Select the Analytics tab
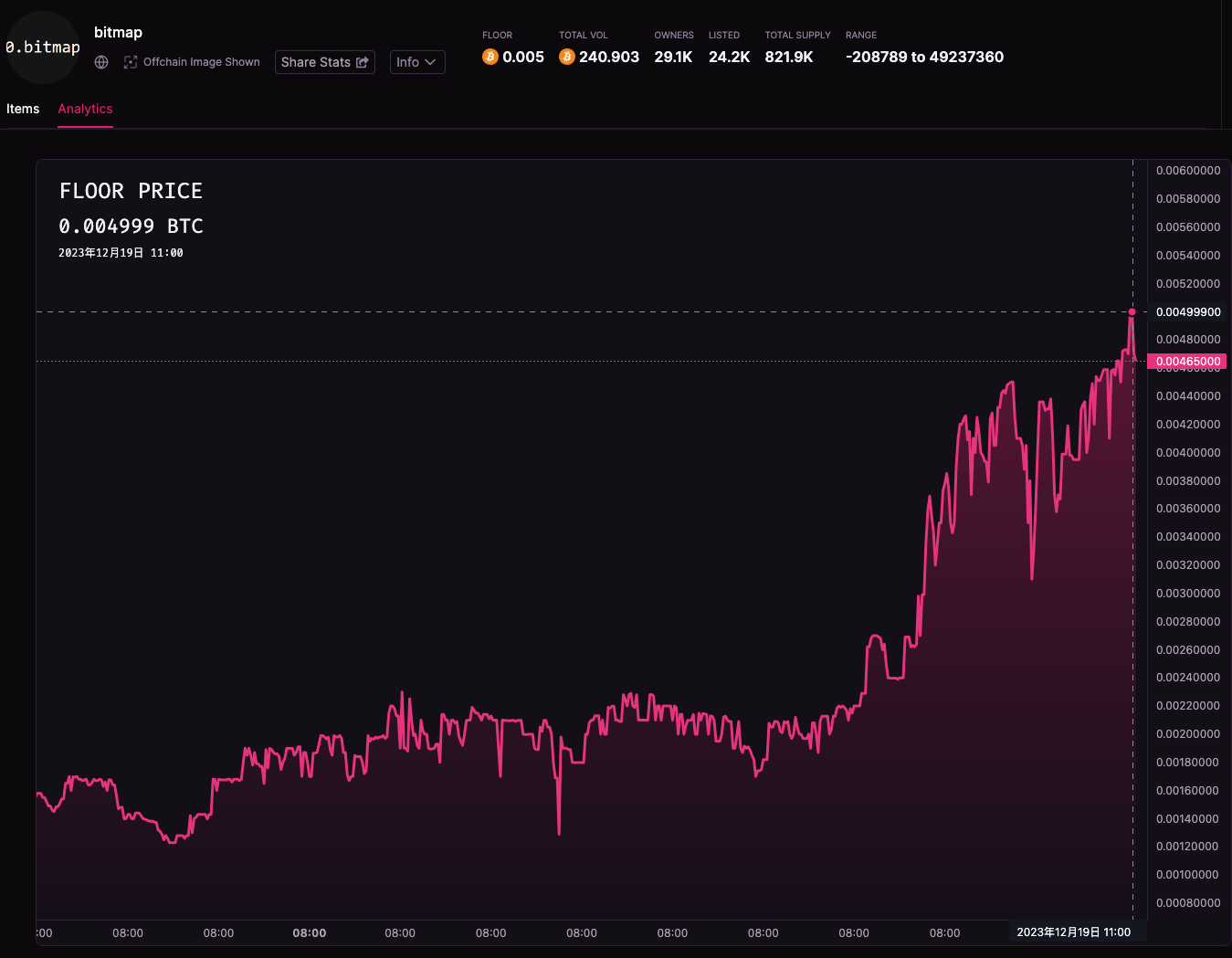The width and height of the screenshot is (1232, 958). [85, 109]
